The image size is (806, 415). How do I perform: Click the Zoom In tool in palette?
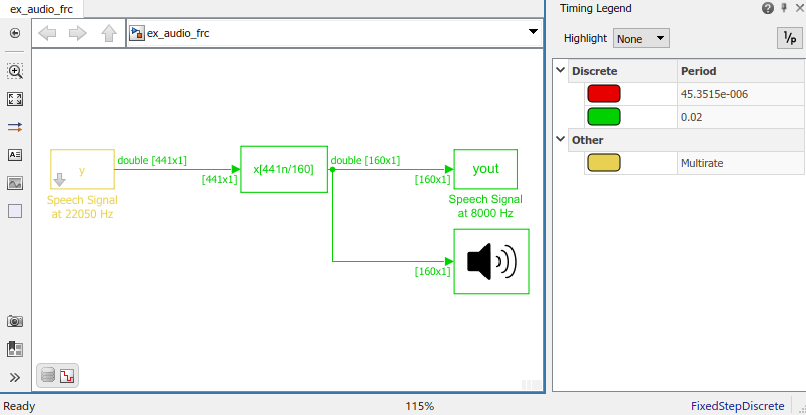point(15,72)
